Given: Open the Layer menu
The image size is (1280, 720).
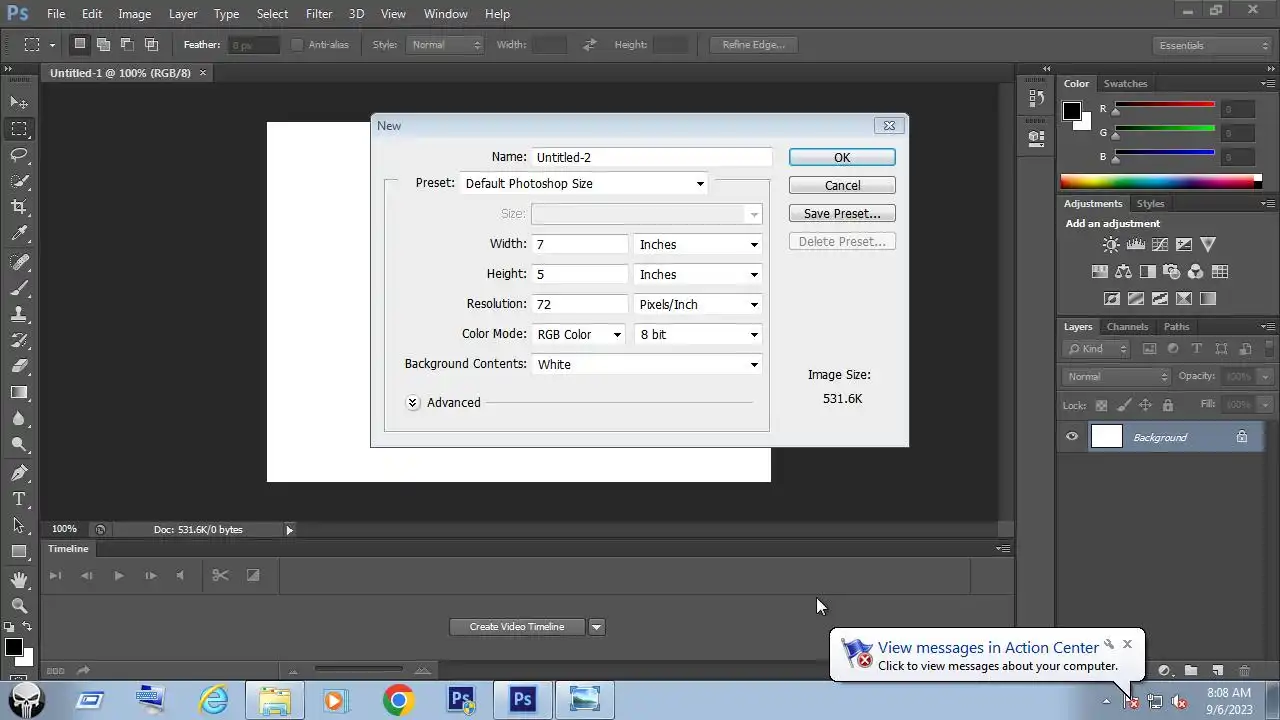Looking at the screenshot, I should pos(183,14).
